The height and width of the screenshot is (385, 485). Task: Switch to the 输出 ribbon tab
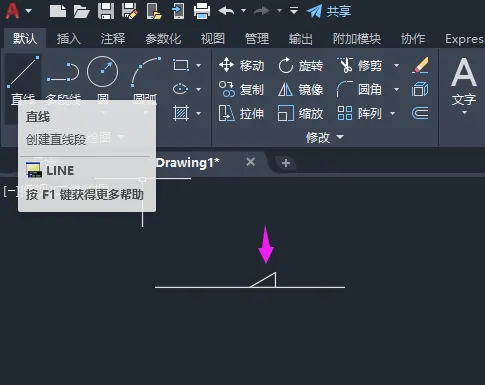301,39
